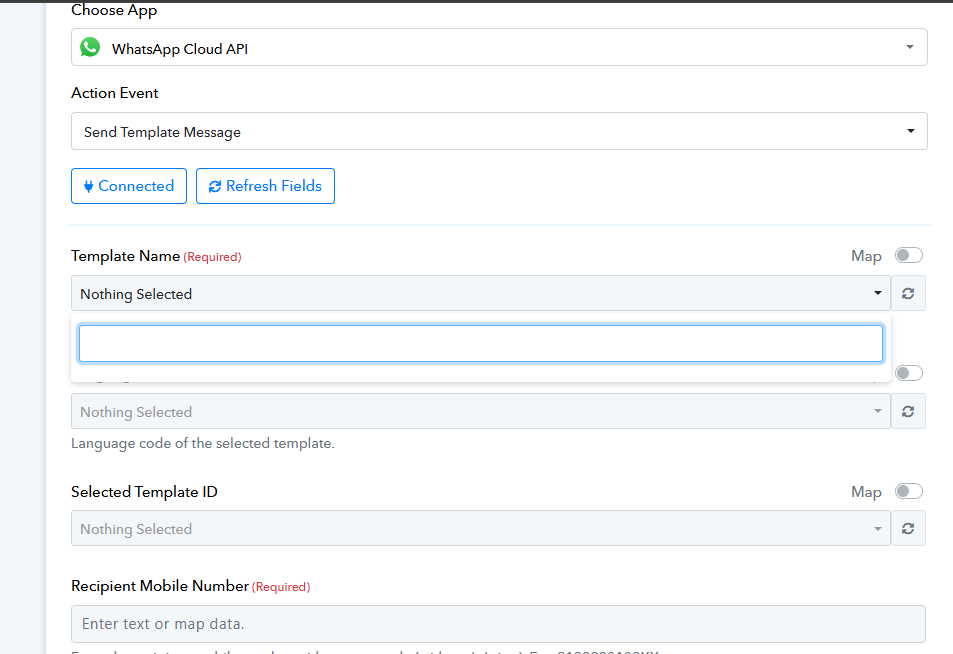Click the plug icon in Connected button

tap(88, 187)
